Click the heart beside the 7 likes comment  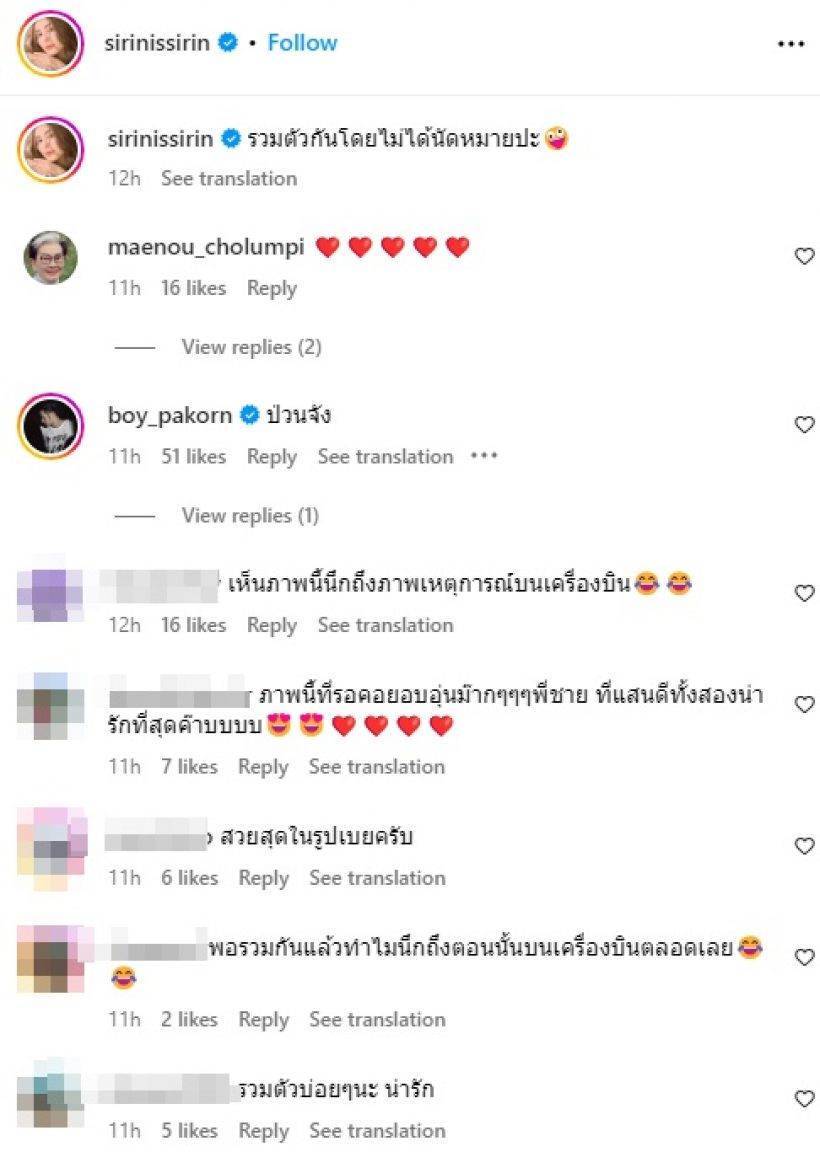click(804, 704)
